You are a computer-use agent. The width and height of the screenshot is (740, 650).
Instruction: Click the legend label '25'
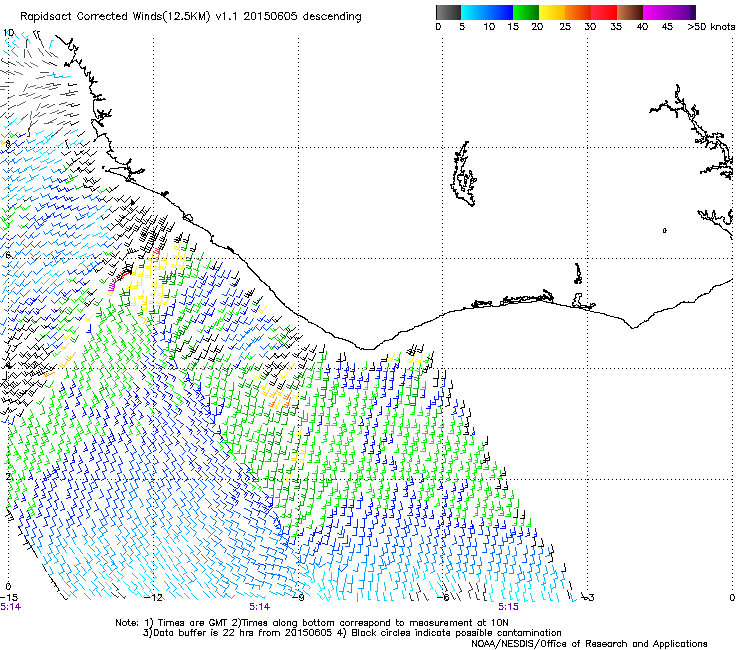565,27
